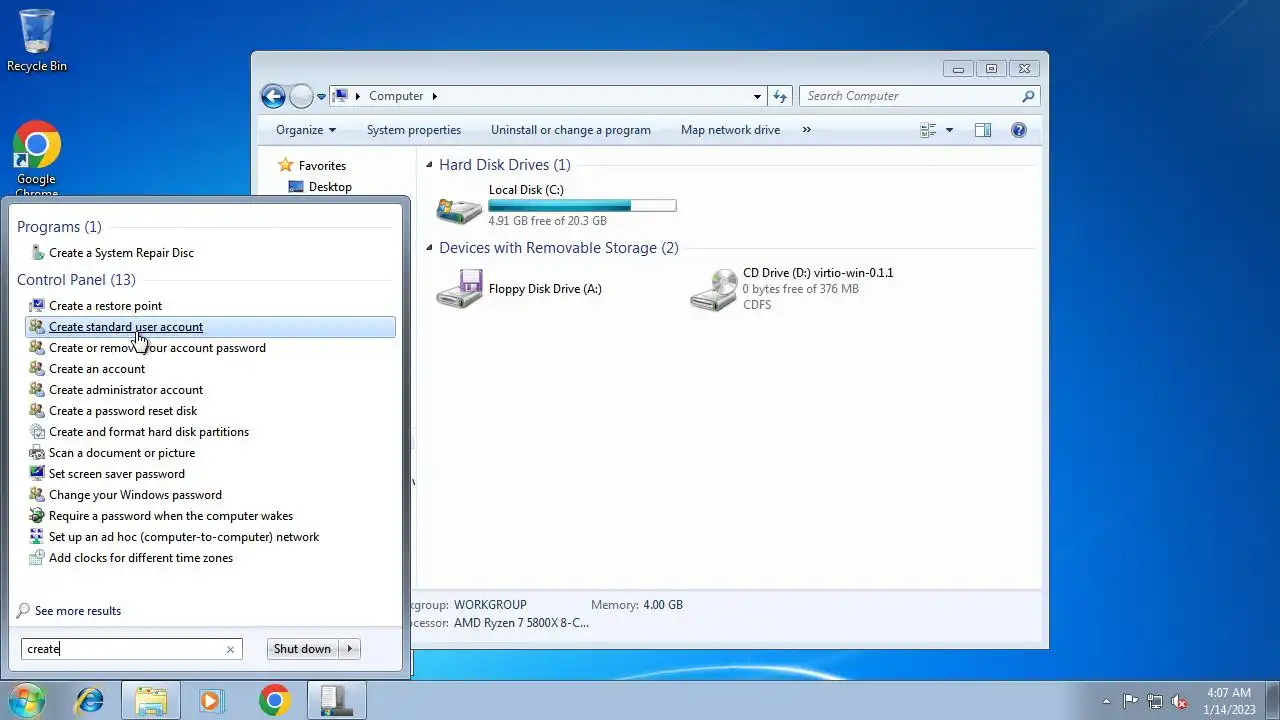Select Map network drive

[730, 130]
